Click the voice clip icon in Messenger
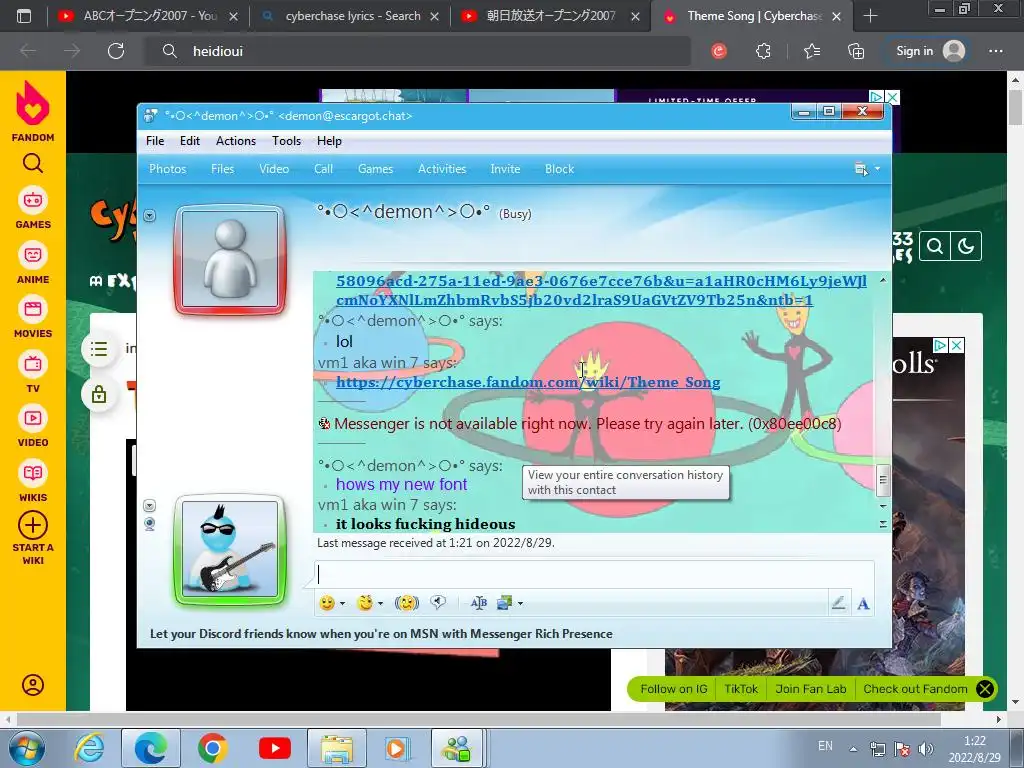The width and height of the screenshot is (1024, 768). [x=438, y=602]
